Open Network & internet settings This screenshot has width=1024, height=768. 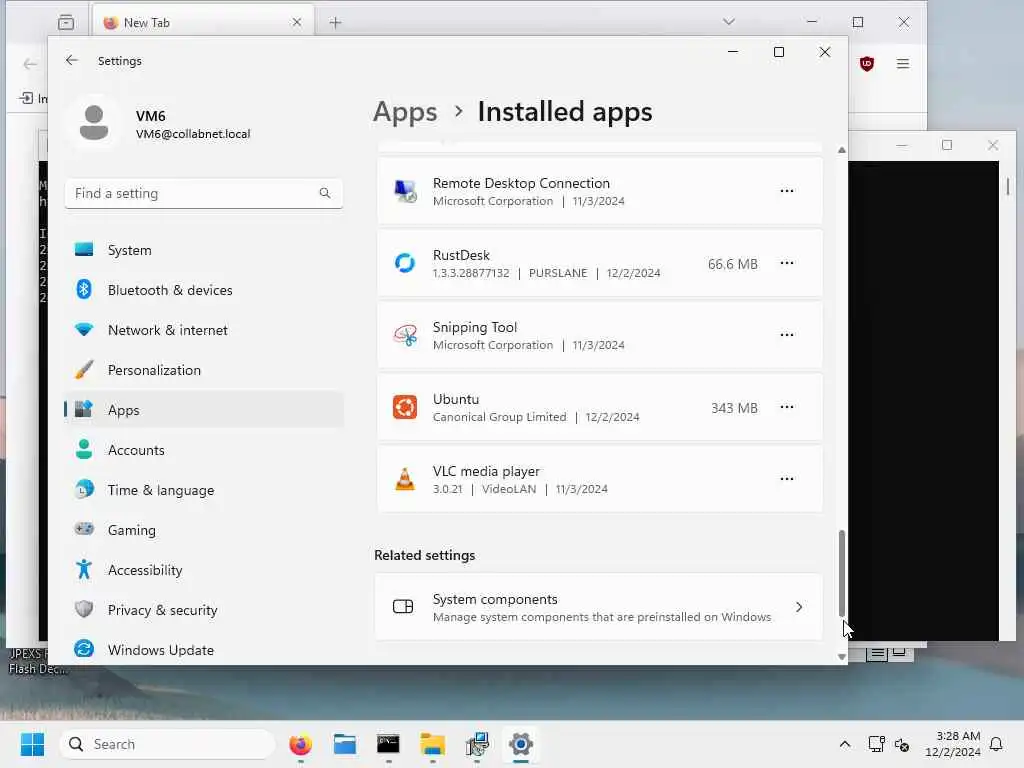point(204,330)
